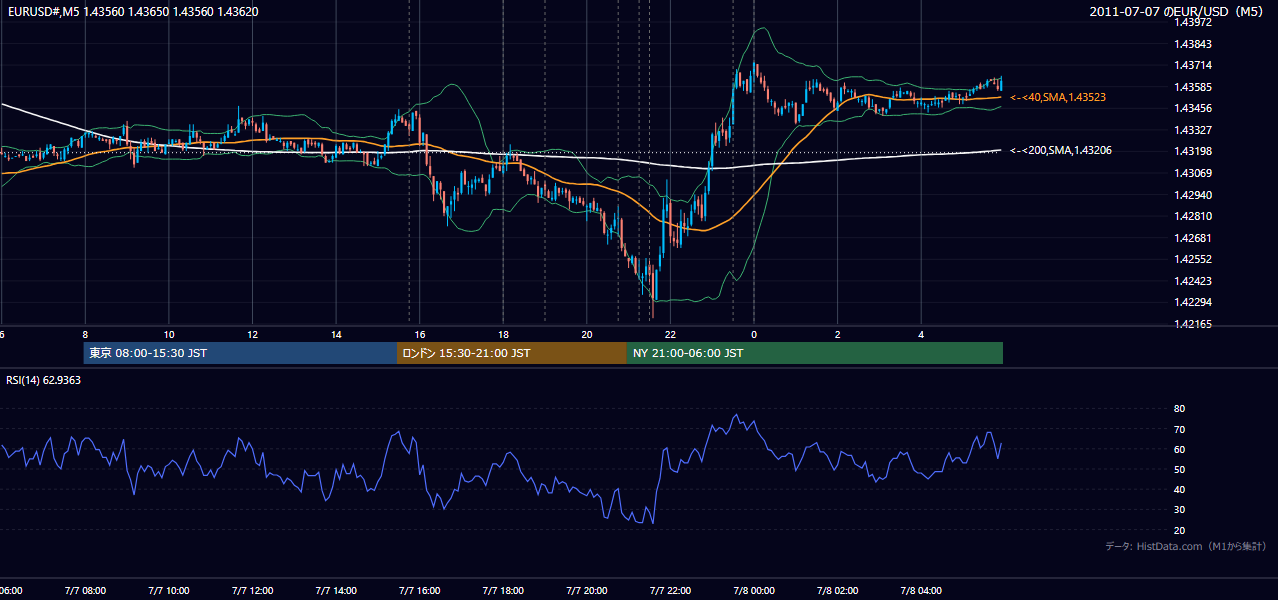Viewport: 1278px width, 600px height.
Task: Click price scale value 1.43069
Action: pyautogui.click(x=1193, y=173)
